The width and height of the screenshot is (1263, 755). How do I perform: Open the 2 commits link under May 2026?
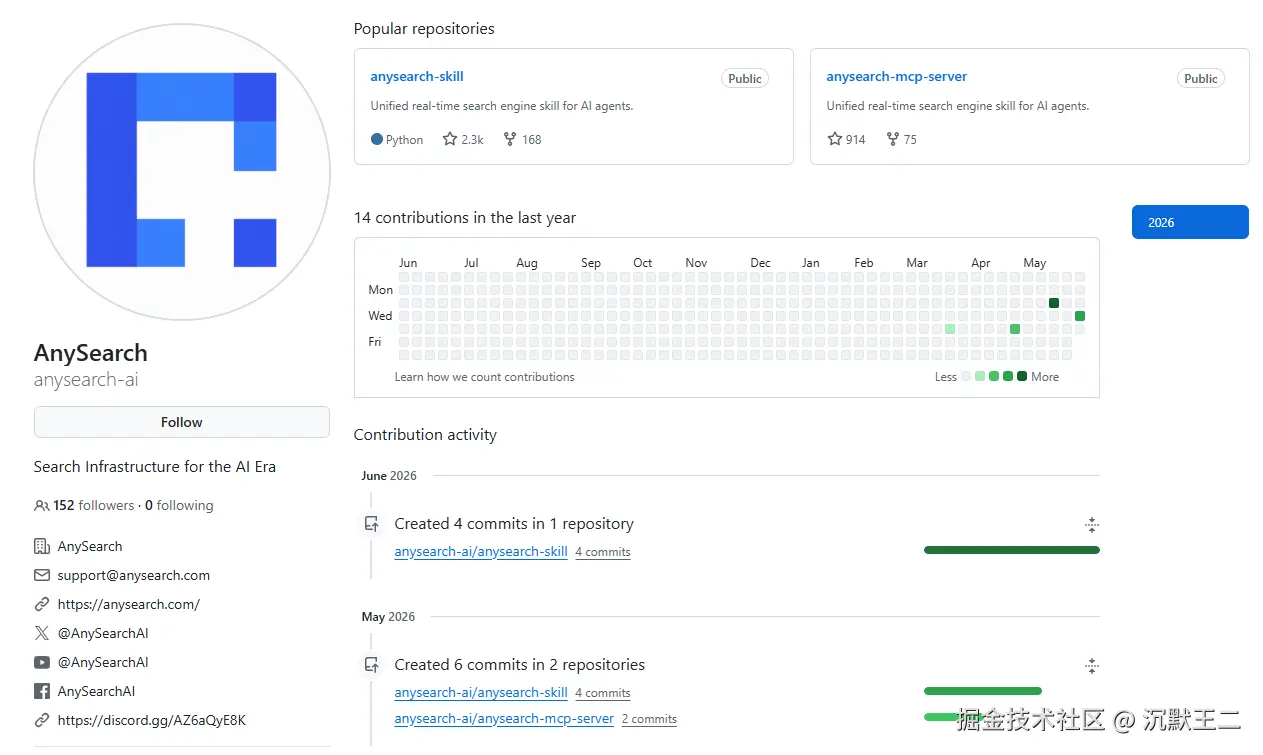pos(649,719)
